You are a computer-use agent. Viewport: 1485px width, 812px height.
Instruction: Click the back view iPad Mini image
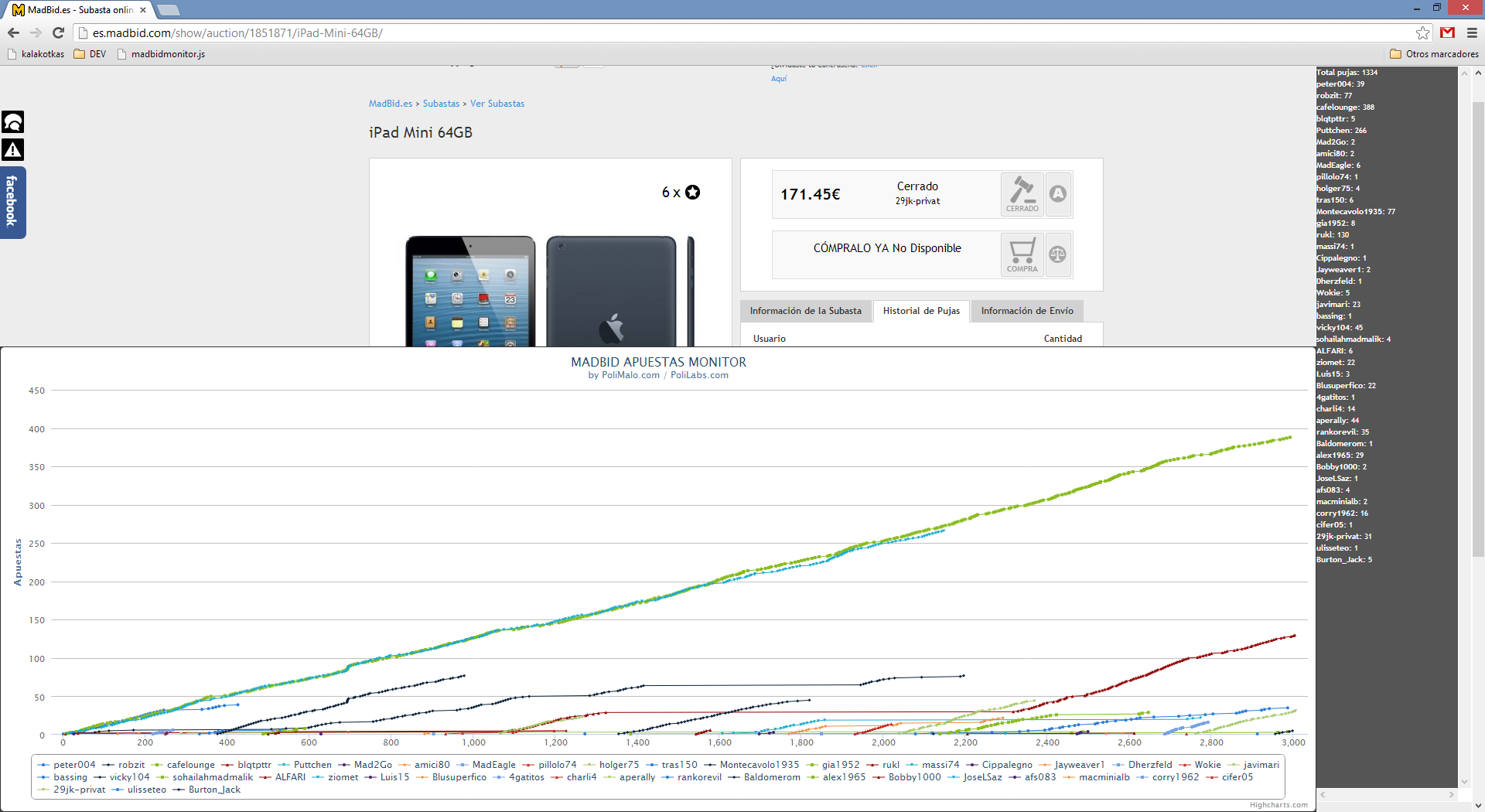click(611, 292)
